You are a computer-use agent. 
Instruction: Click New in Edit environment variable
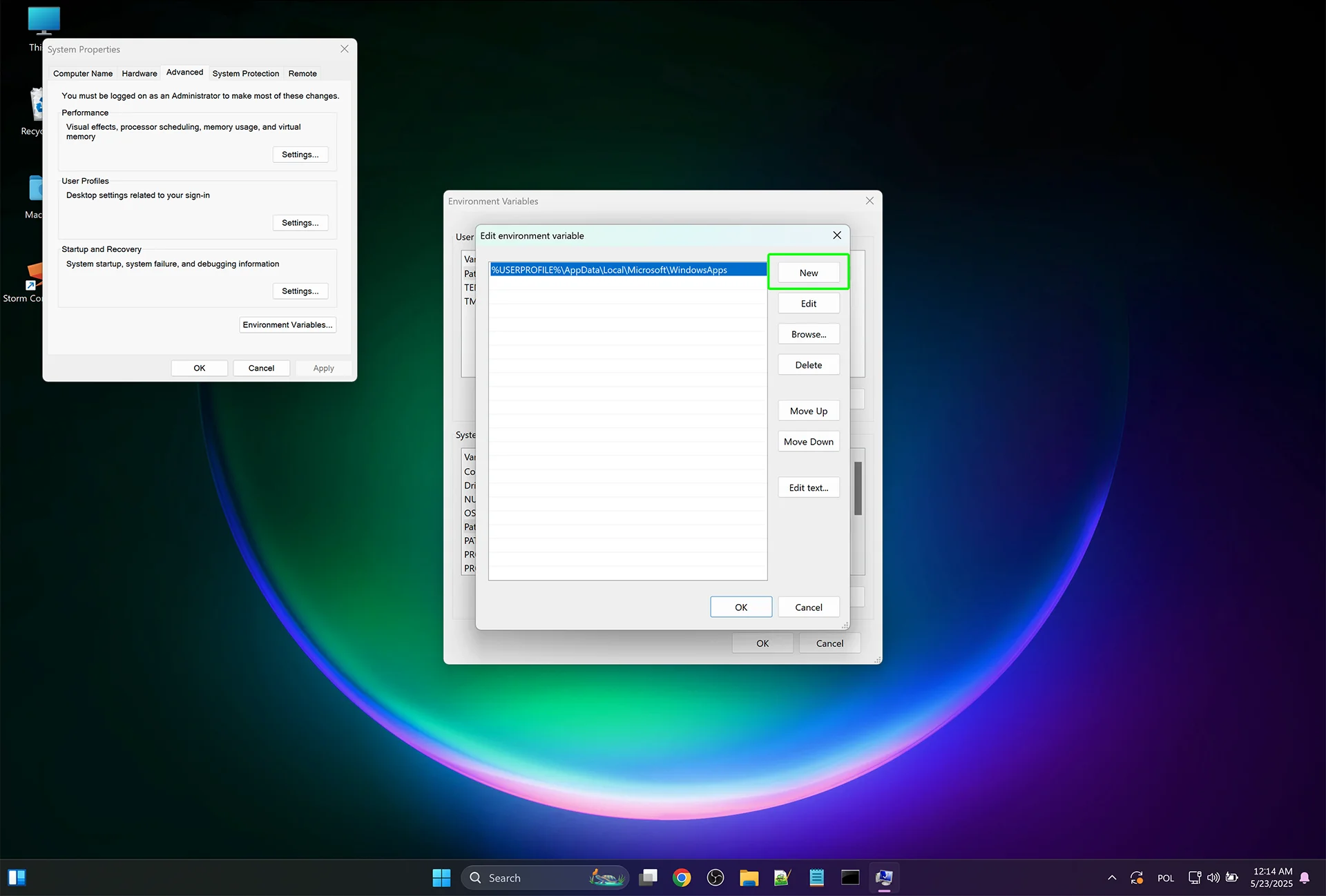pyautogui.click(x=808, y=273)
